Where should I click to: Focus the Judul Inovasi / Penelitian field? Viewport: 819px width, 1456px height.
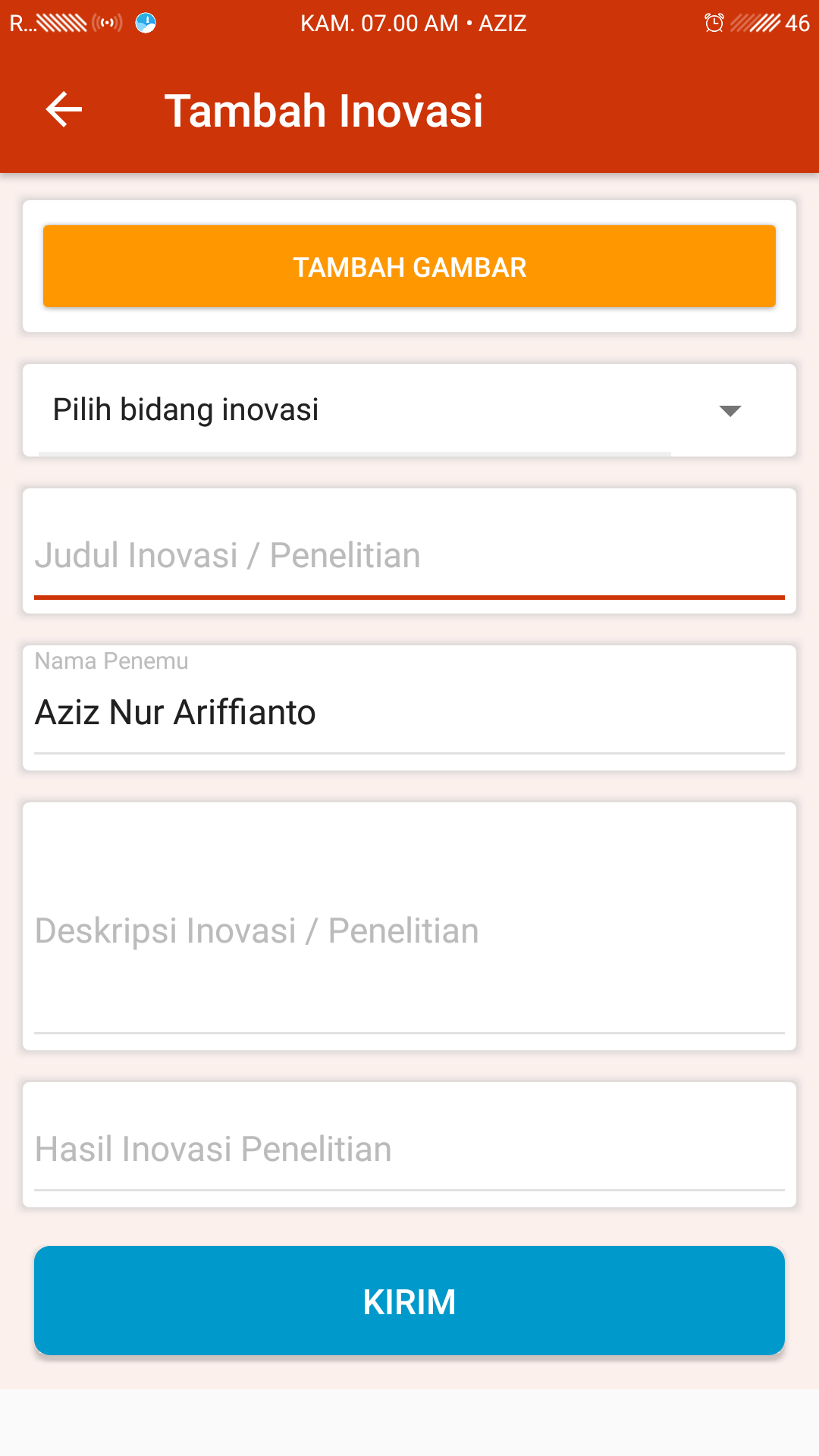pyautogui.click(x=409, y=556)
